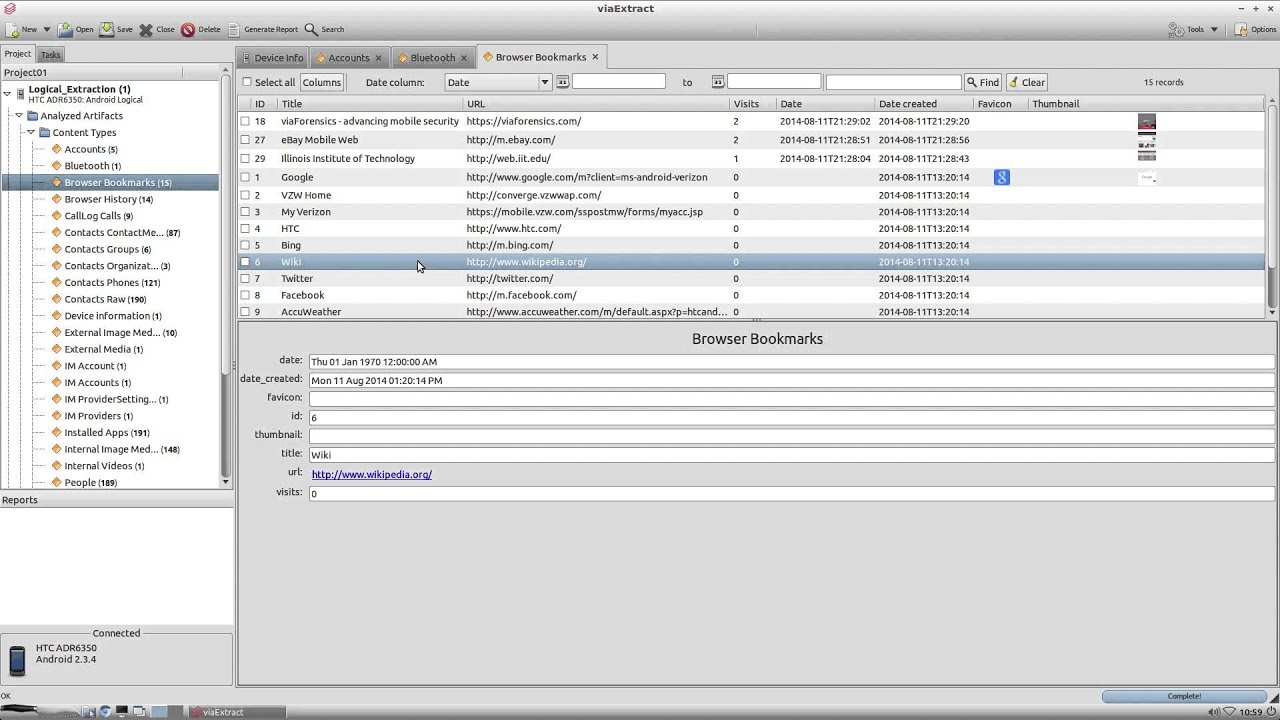1280x720 pixels.
Task: Open the Tools gears icon
Action: click(x=1175, y=30)
